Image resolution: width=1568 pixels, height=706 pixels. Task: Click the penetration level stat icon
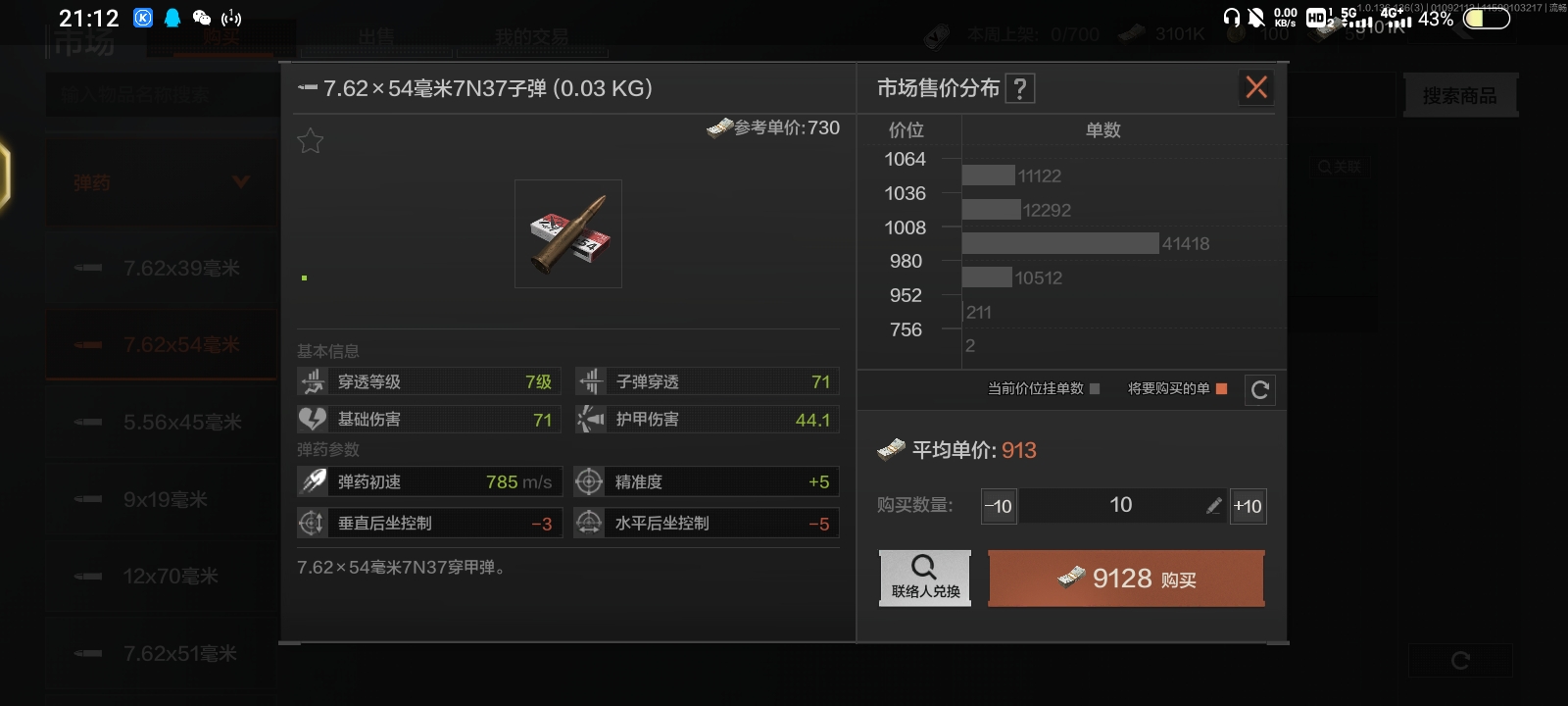pyautogui.click(x=313, y=381)
